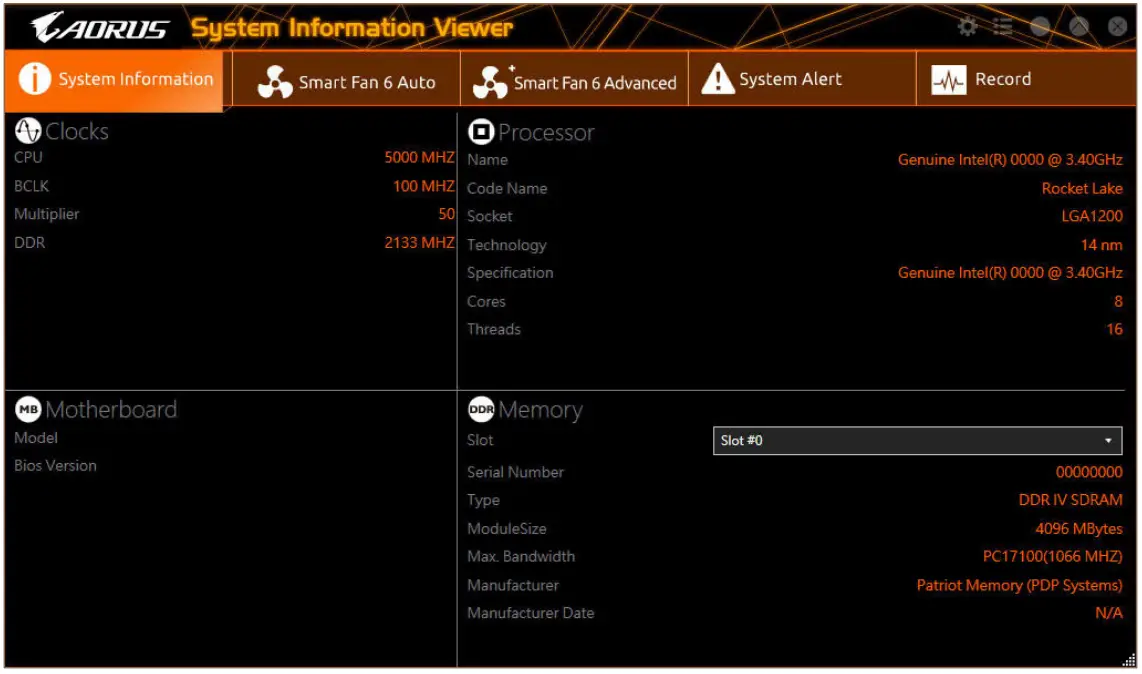Click the Processor section chip icon
1142x674 pixels.
pyautogui.click(x=481, y=132)
